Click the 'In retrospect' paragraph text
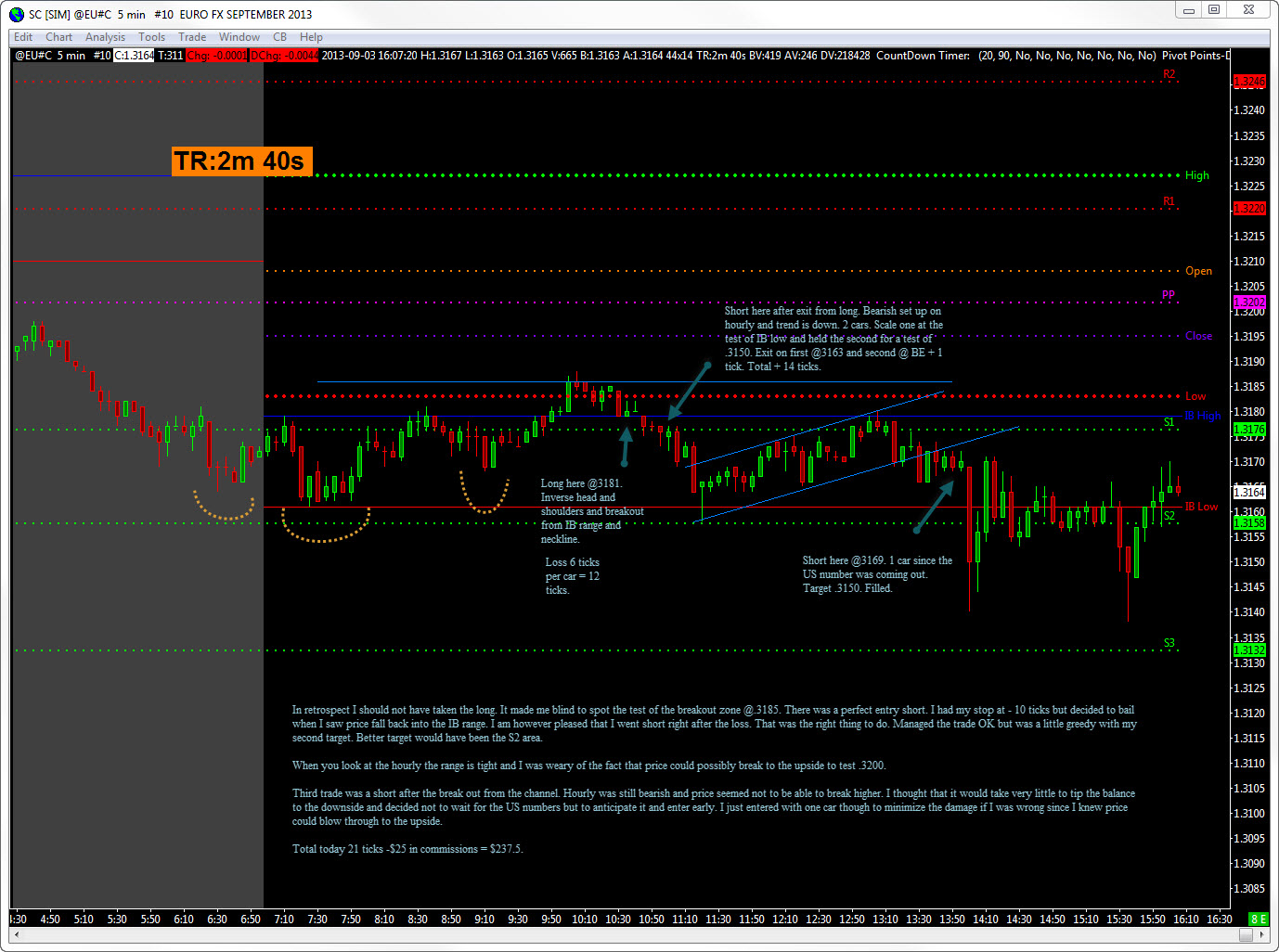The width and height of the screenshot is (1279, 952). coord(715,724)
